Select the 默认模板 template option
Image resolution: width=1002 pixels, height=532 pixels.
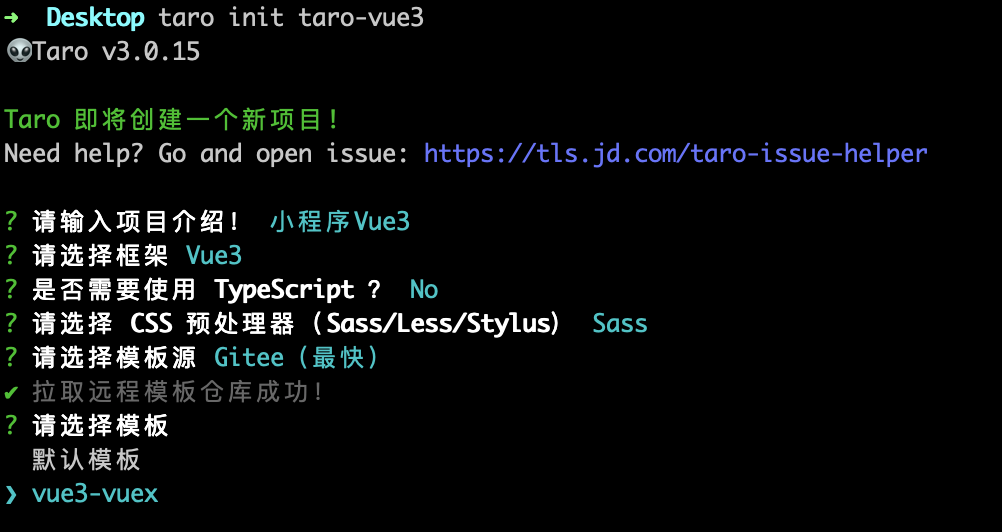click(86, 460)
